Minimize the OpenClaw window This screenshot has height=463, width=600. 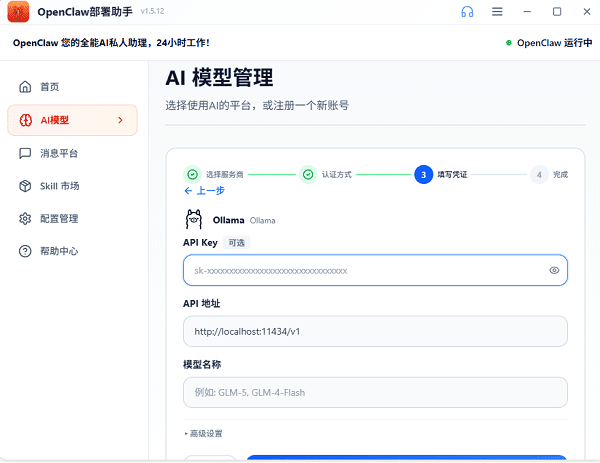point(527,12)
